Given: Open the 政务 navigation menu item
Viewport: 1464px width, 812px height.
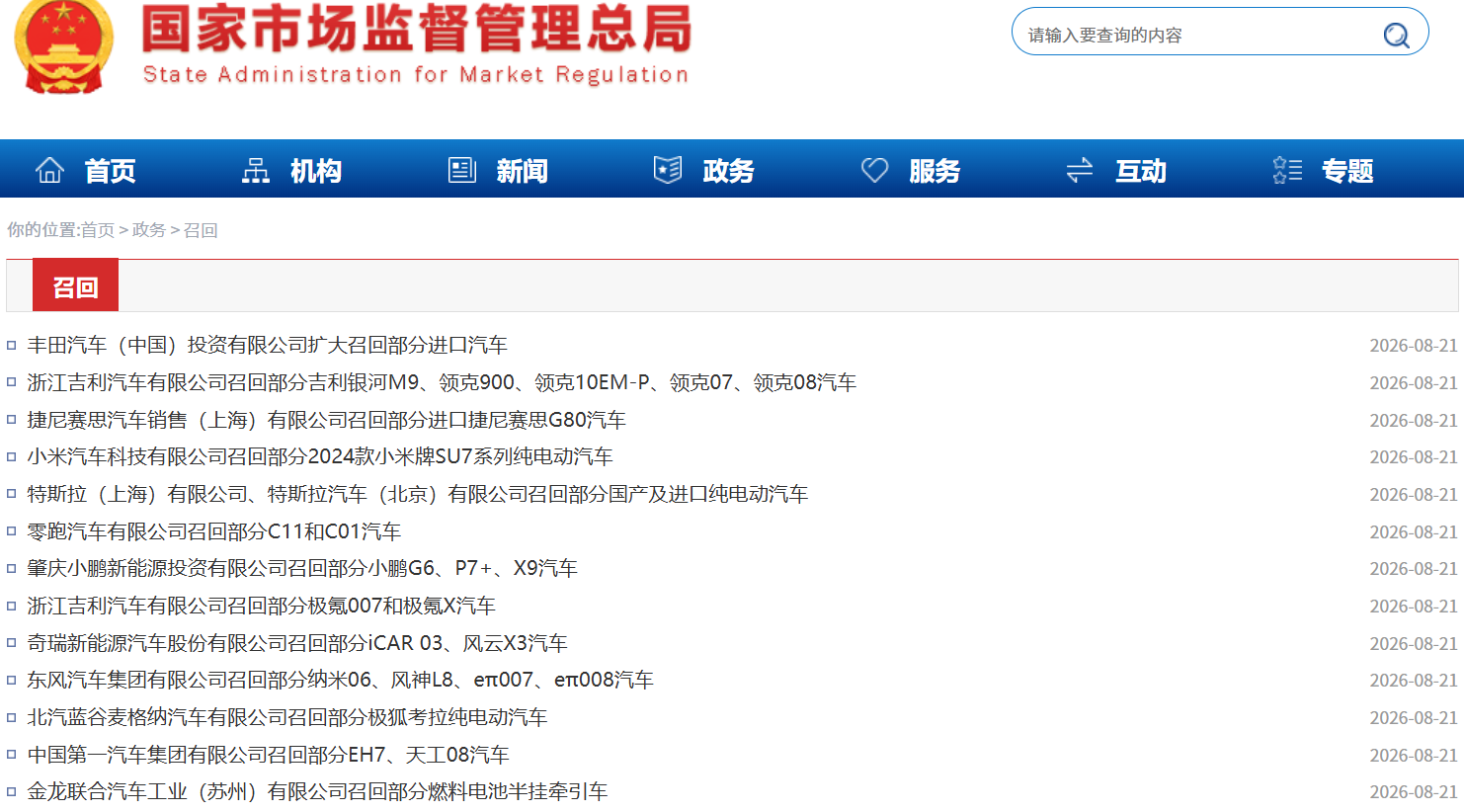Looking at the screenshot, I should (728, 171).
